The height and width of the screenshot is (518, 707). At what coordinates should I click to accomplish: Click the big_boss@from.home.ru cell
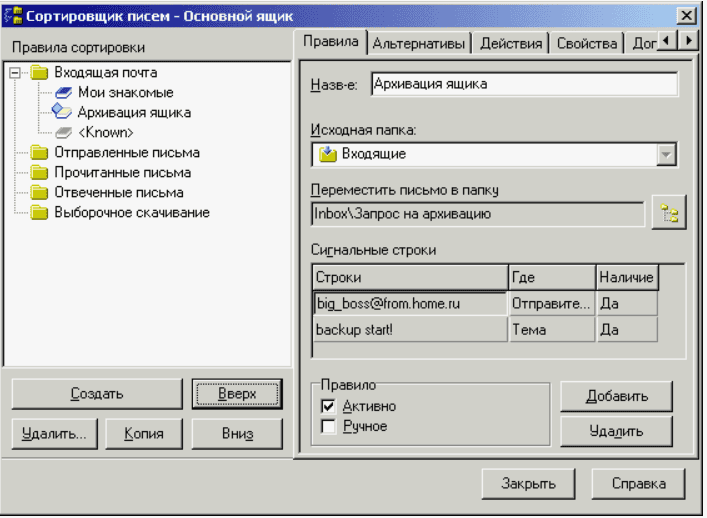click(x=410, y=303)
